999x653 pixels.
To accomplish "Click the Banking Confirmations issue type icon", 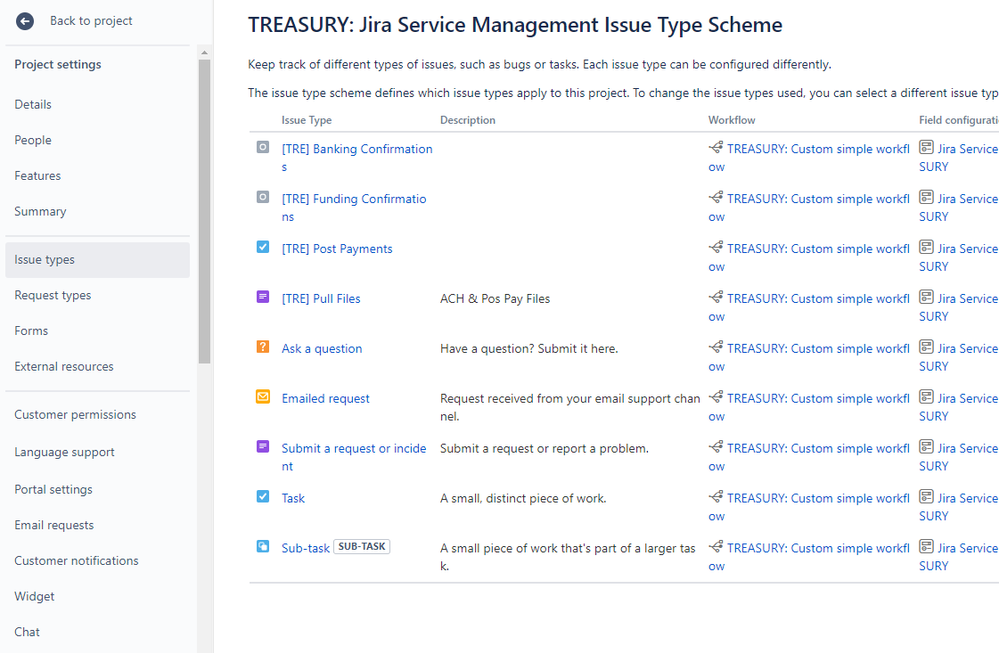I will pos(262,147).
